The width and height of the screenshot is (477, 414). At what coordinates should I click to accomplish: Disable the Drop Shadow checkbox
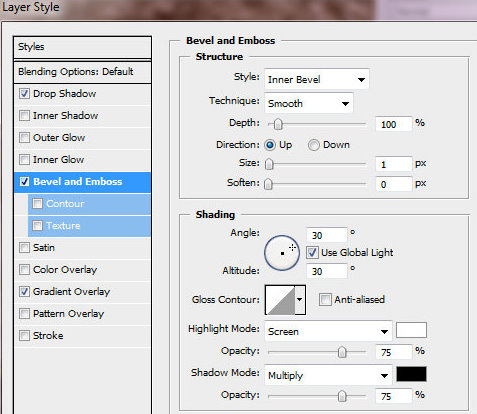(24, 93)
